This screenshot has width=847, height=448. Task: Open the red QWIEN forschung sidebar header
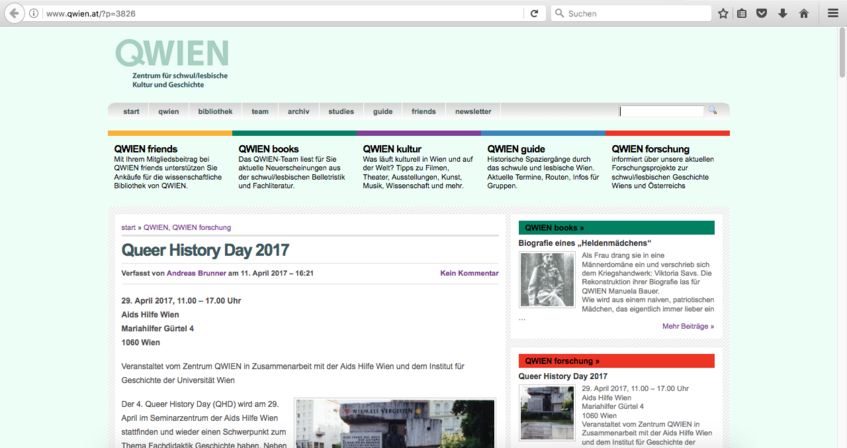coord(616,361)
